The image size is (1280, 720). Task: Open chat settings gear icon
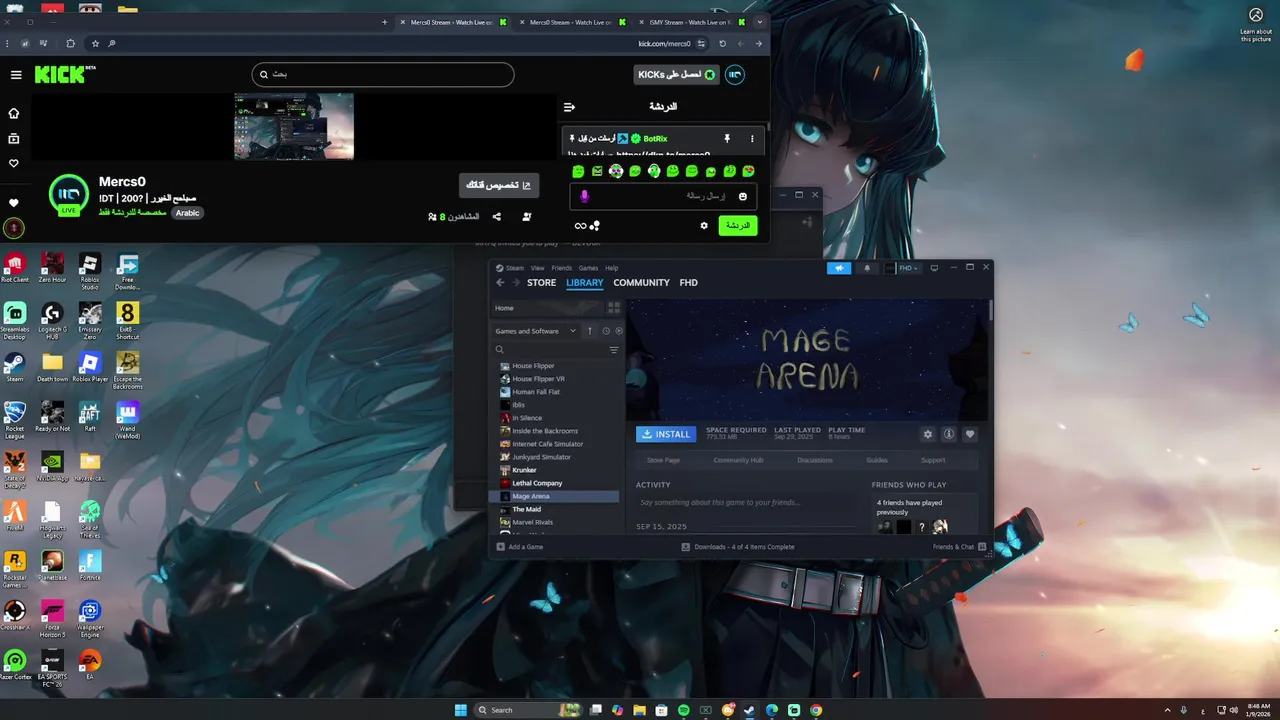point(704,226)
